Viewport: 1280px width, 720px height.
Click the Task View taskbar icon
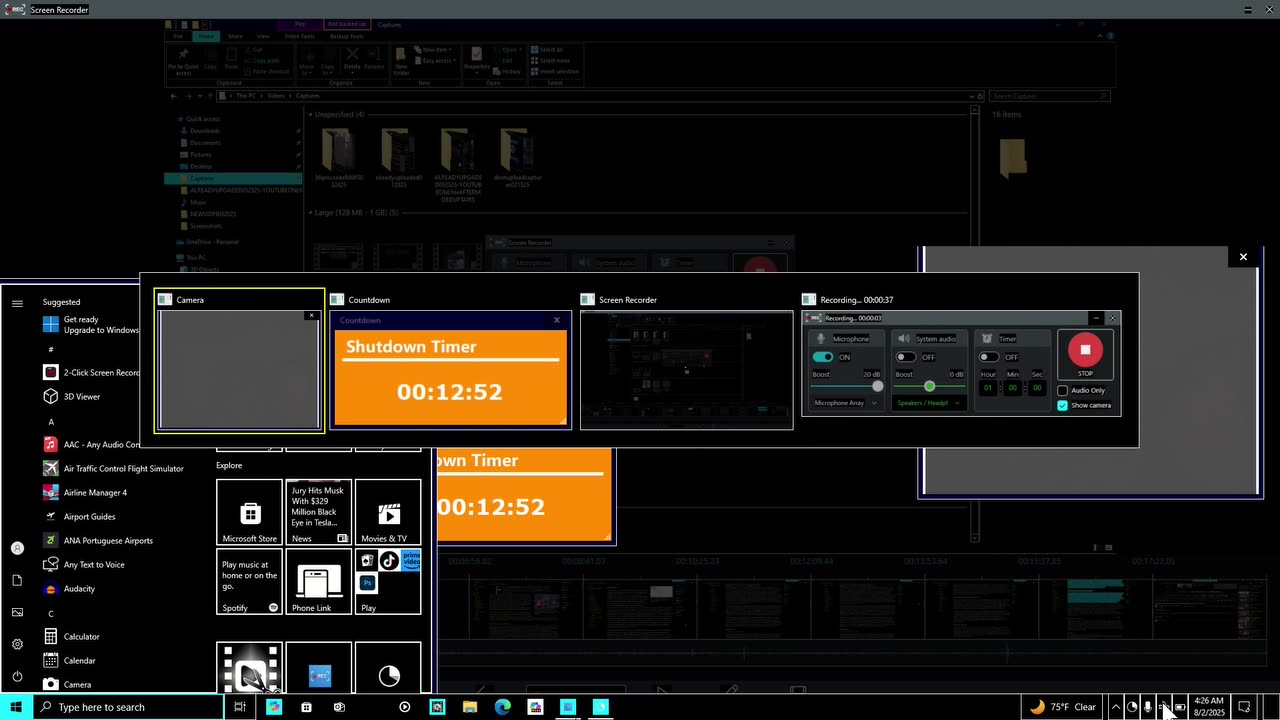tap(240, 707)
